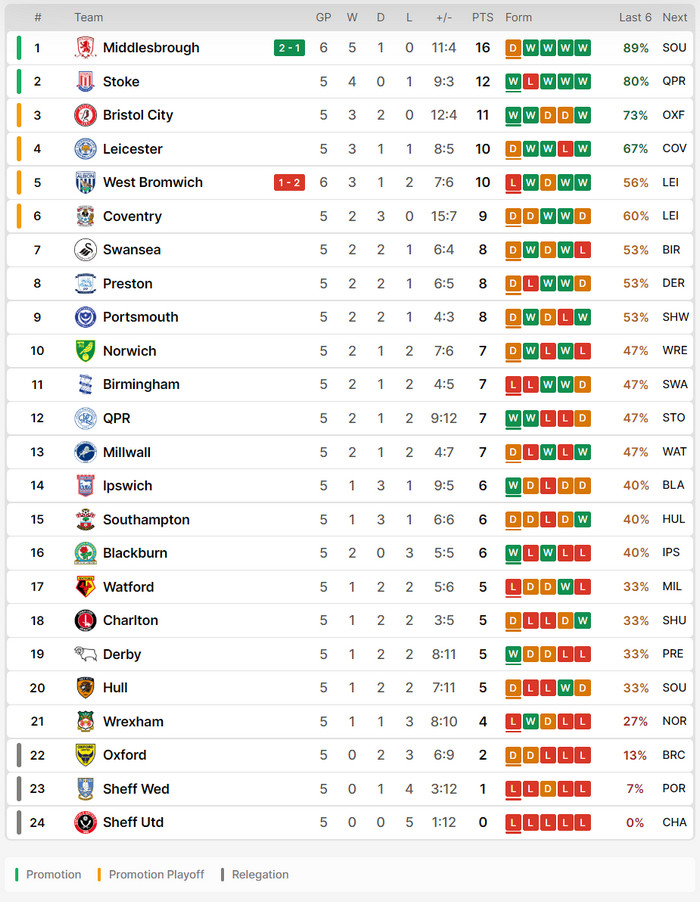Click Middlesbrough's 2 - 1 live score badge
The width and height of the screenshot is (700, 902).
(x=289, y=48)
